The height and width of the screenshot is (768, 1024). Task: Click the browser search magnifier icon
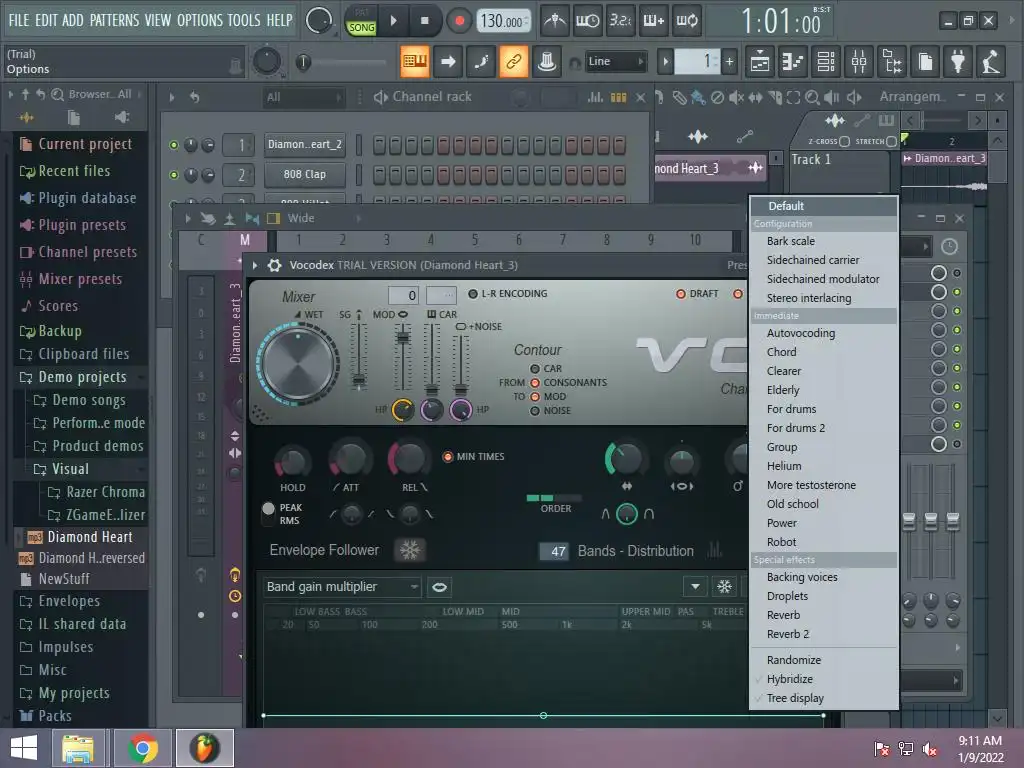57,95
